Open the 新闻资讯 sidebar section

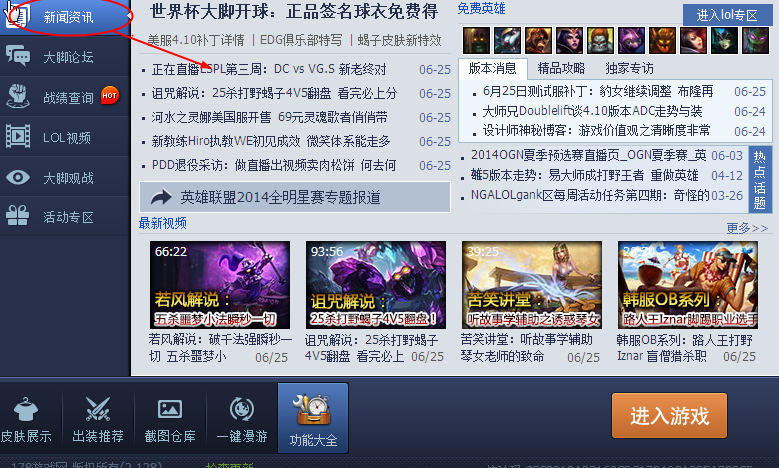[65, 17]
